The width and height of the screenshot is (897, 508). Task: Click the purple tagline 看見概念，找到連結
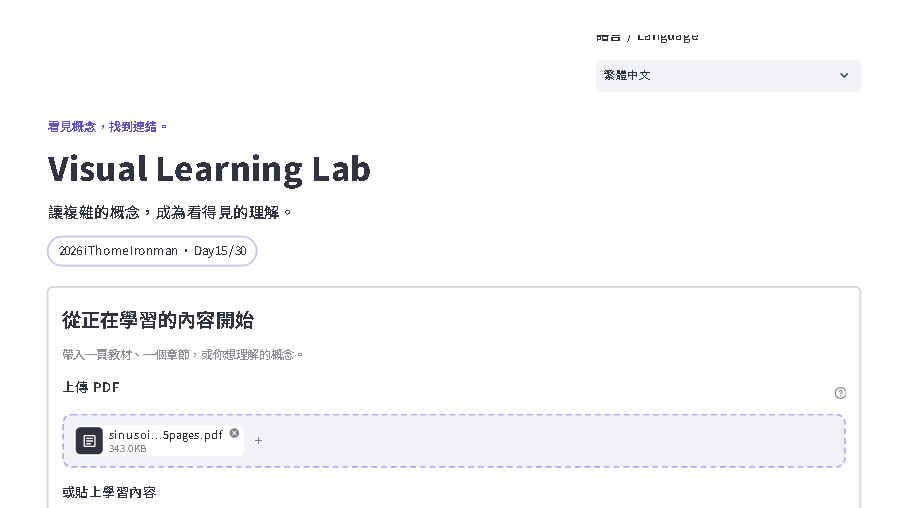coord(107,126)
